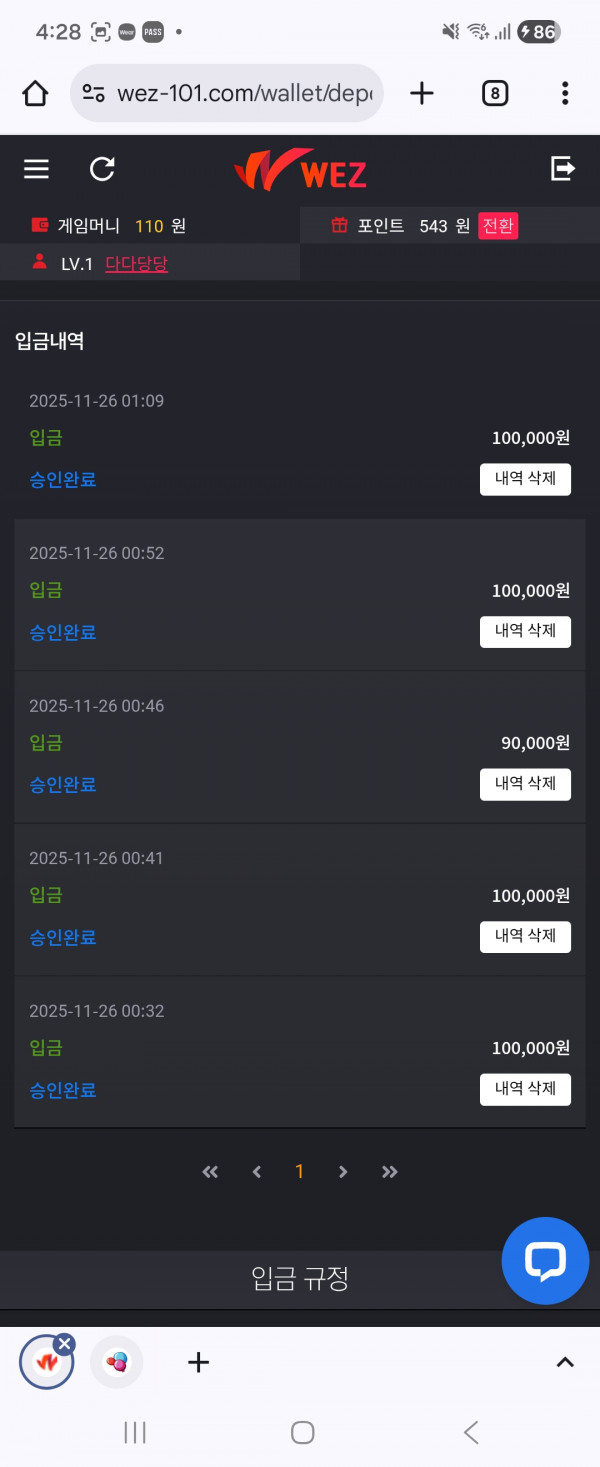Delete the 90,000원 deposit record
The height and width of the screenshot is (1467, 600).
pyautogui.click(x=525, y=784)
